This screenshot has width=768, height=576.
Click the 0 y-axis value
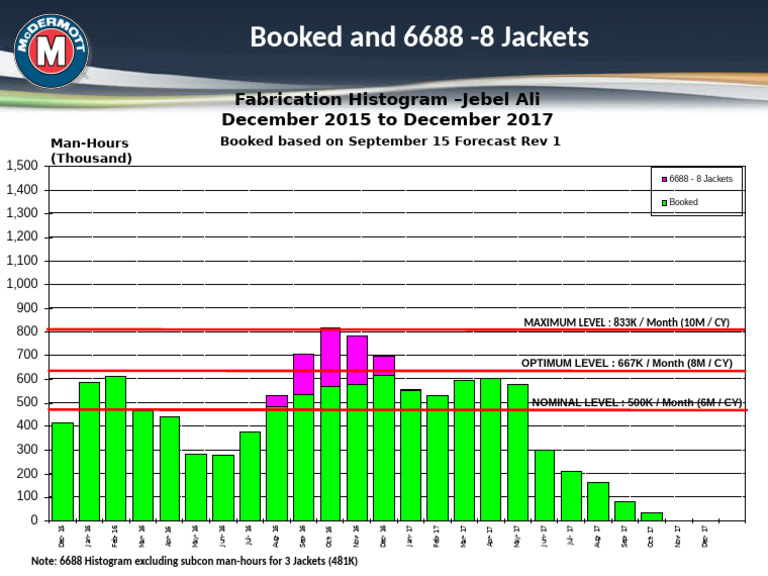pyautogui.click(x=34, y=520)
